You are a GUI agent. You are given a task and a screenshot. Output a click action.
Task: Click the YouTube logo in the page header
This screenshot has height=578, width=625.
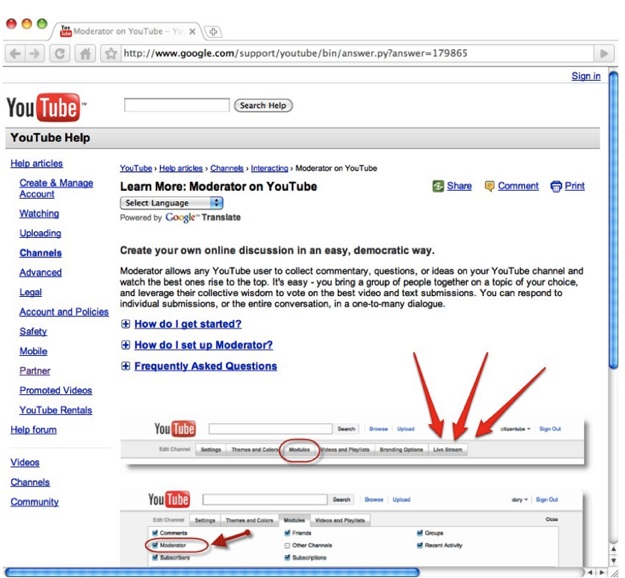(46, 108)
